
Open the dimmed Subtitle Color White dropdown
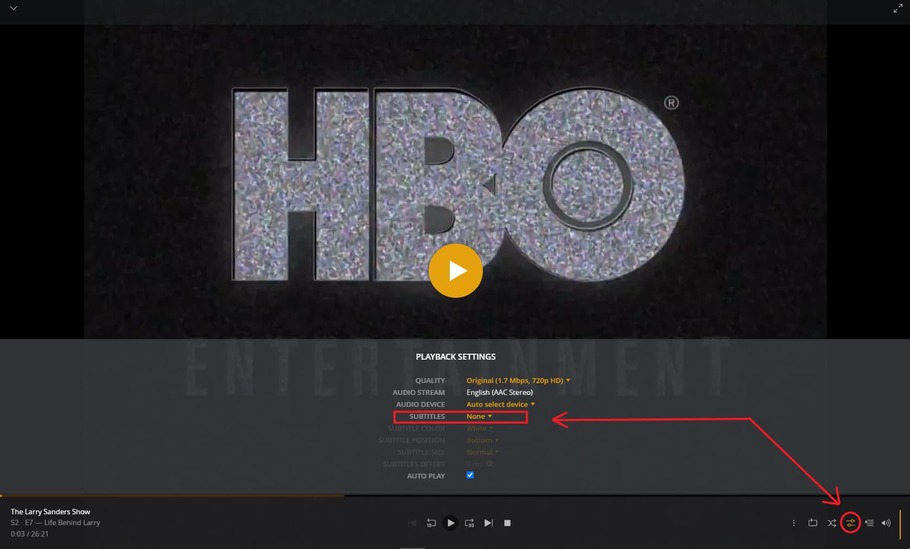(x=479, y=428)
